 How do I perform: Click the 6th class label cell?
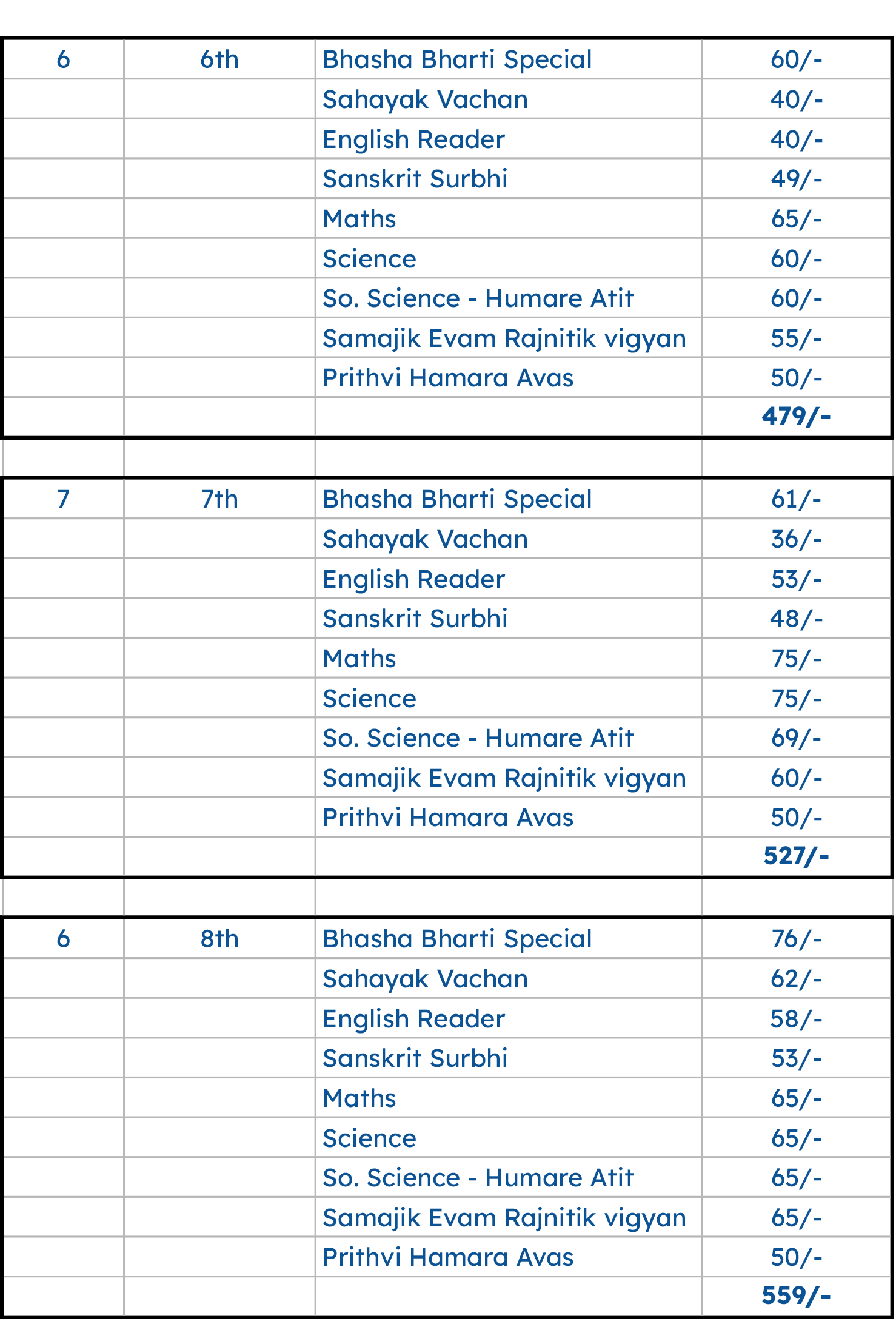click(219, 59)
